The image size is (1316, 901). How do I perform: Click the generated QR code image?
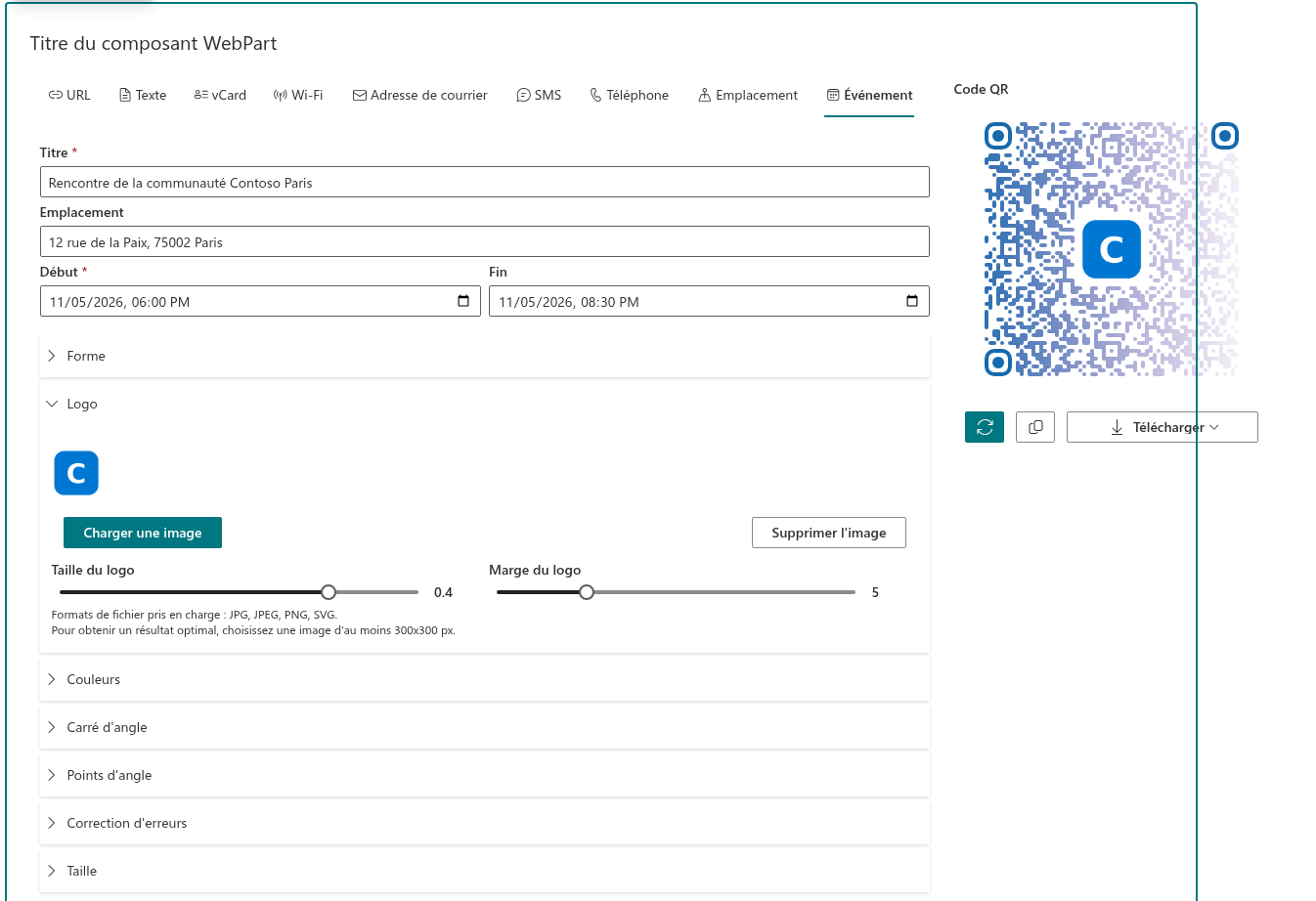pos(1112,249)
